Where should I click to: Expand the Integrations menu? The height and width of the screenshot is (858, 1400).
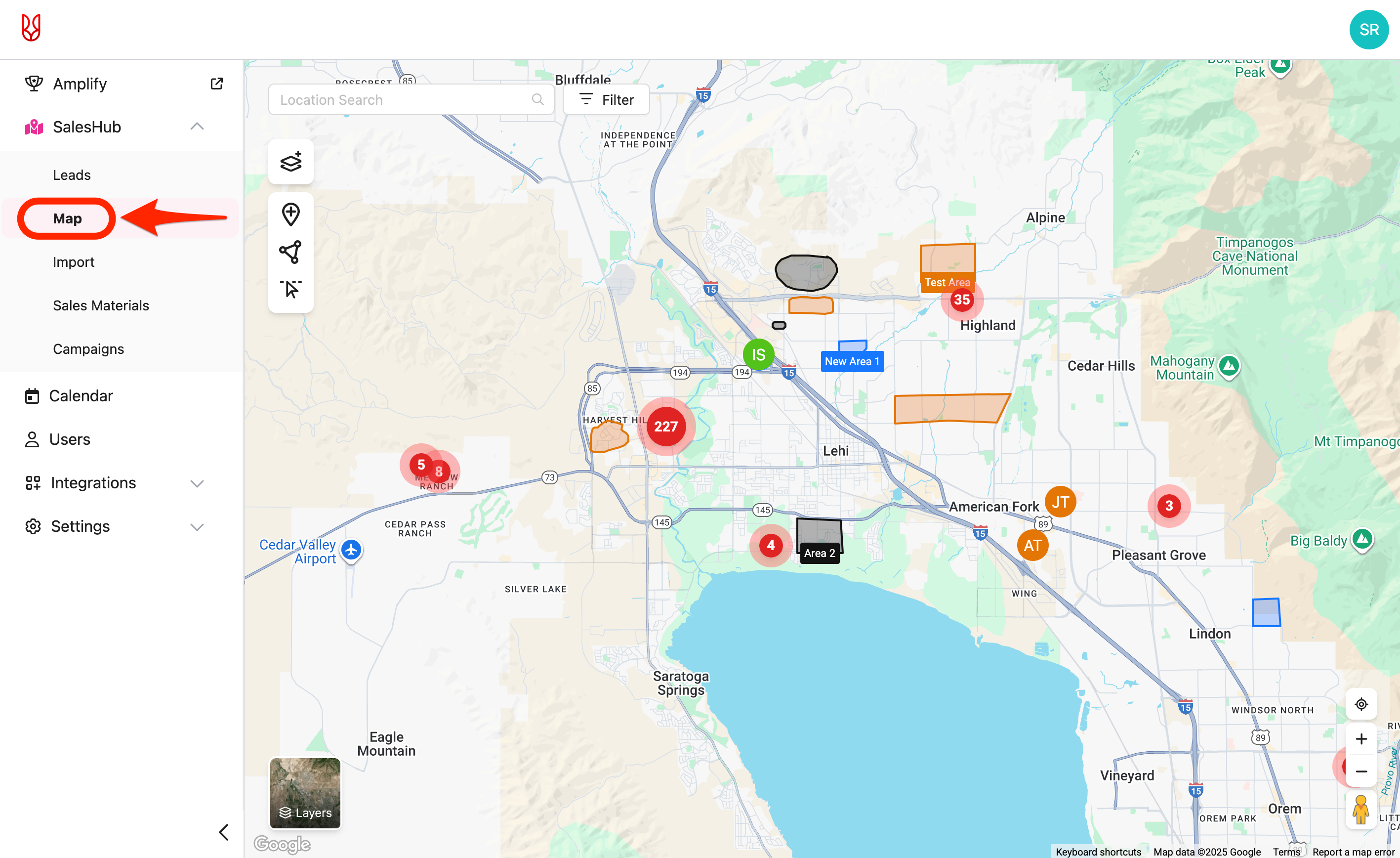tap(197, 483)
